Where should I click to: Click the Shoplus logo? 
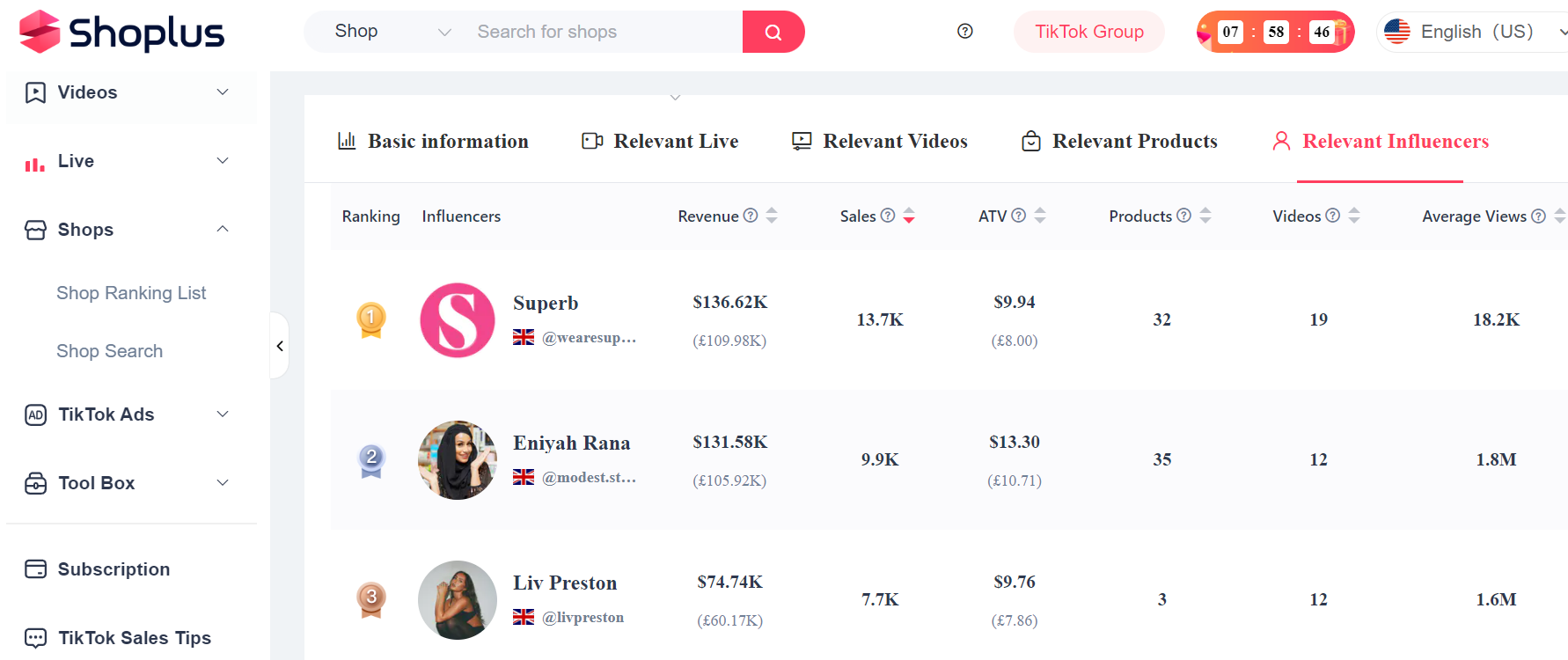coord(121,32)
